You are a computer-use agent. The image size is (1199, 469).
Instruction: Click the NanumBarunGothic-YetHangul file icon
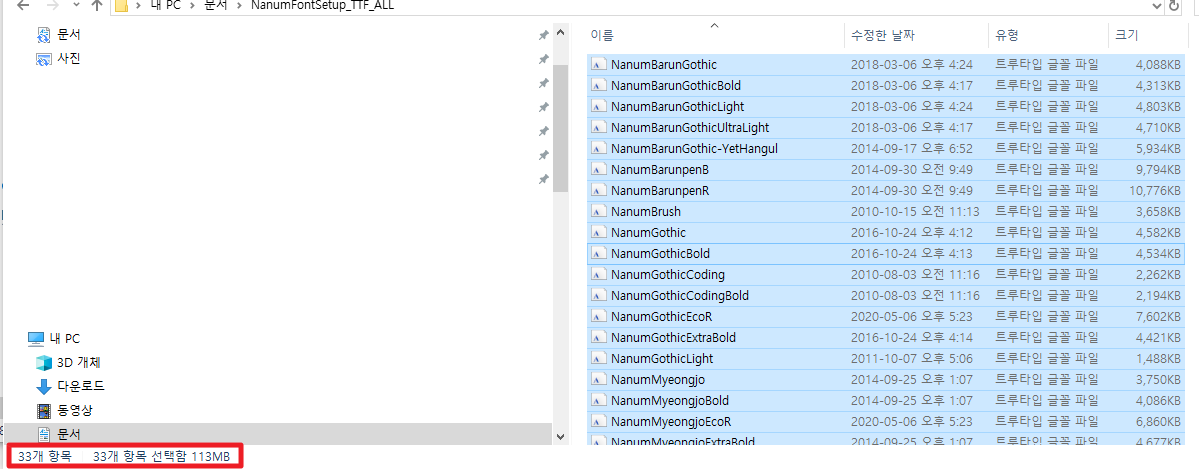pos(600,149)
